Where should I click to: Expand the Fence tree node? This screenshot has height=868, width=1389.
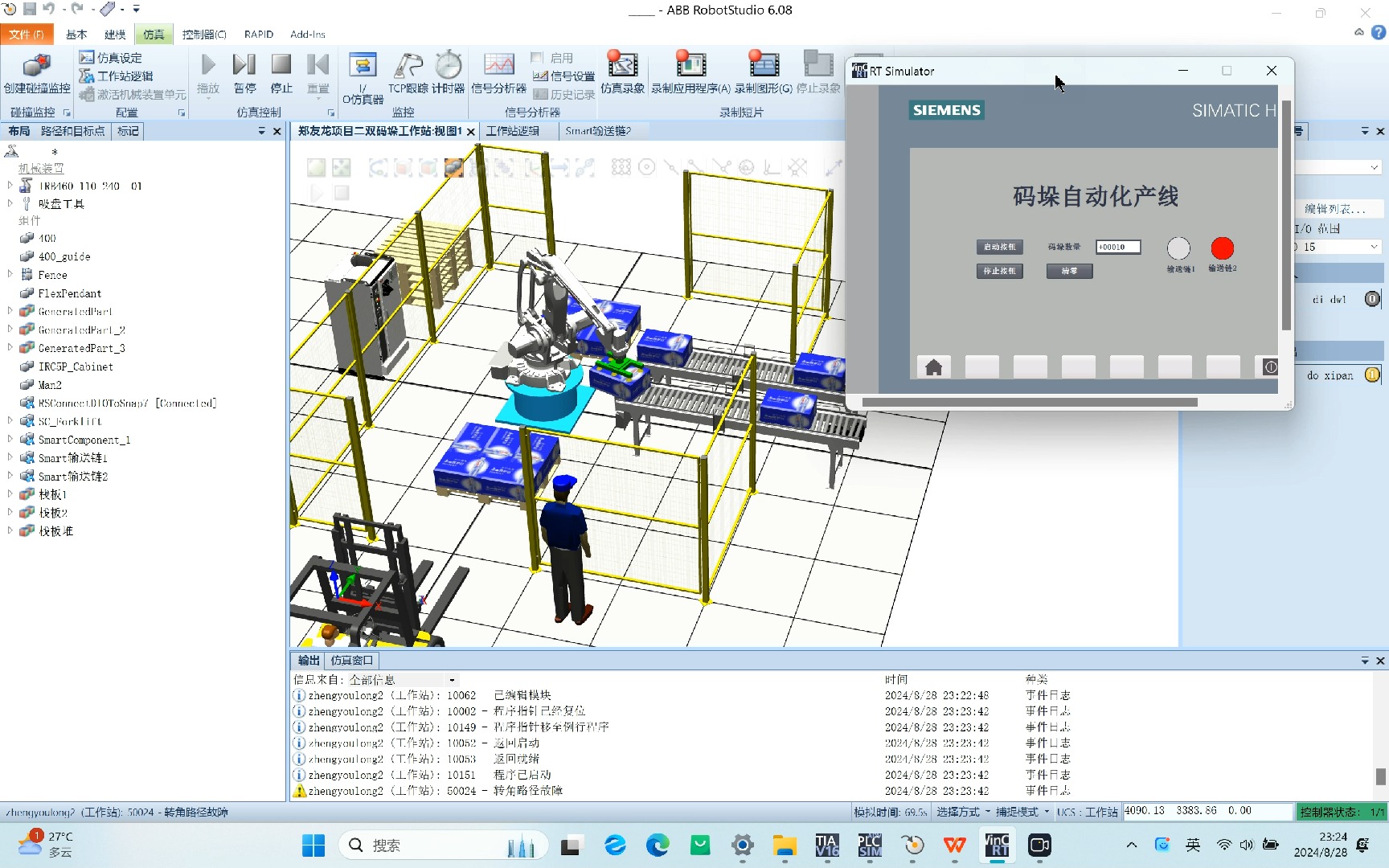point(10,274)
